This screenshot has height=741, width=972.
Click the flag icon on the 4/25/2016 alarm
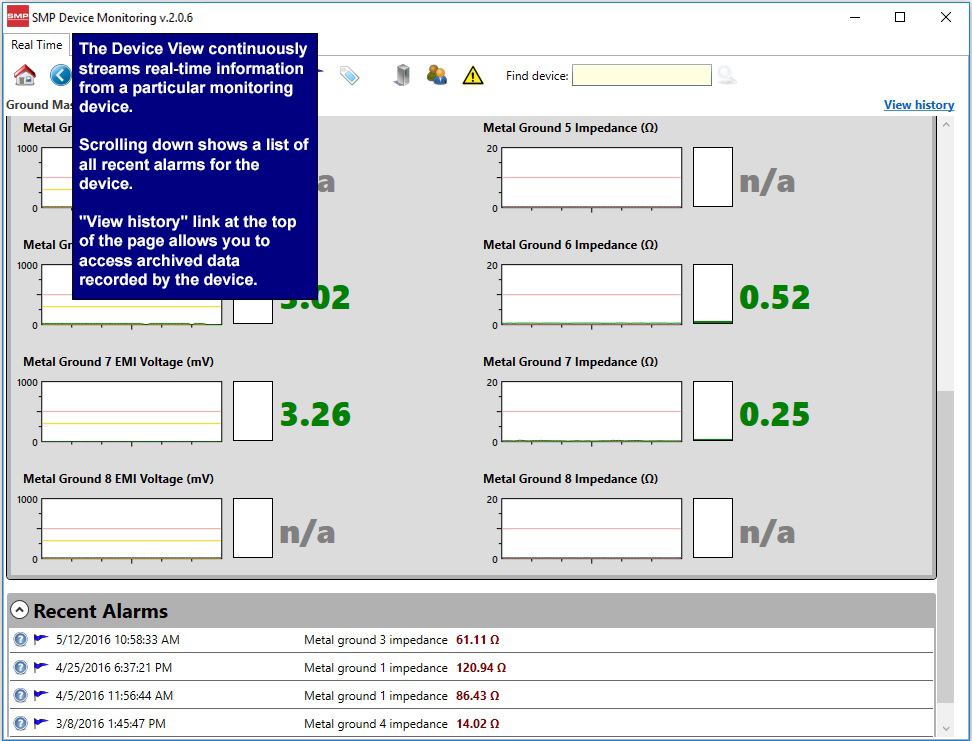point(40,667)
